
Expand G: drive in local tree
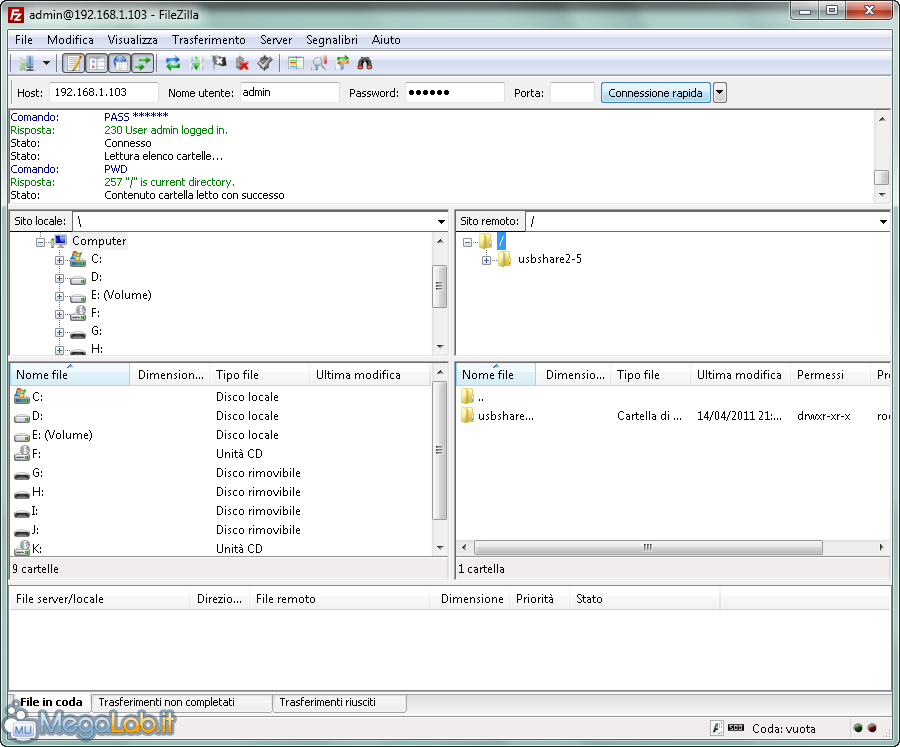tap(59, 332)
